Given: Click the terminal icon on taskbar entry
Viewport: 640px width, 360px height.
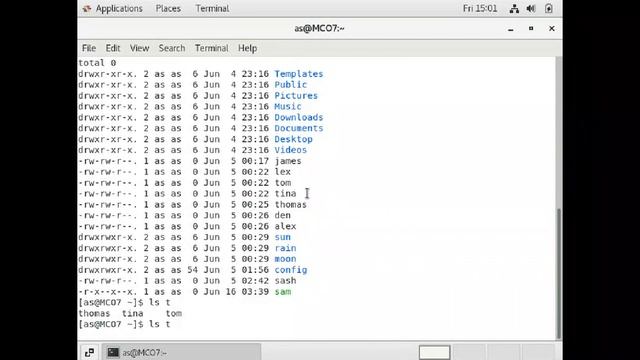Looking at the screenshot, I should 113,352.
